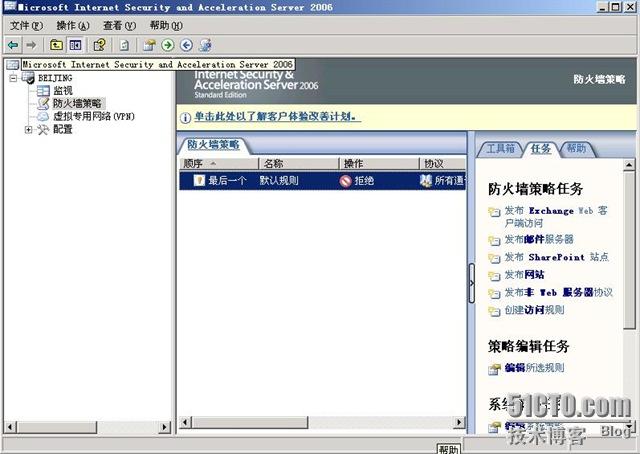
Task: Click the info icon in yellow banner
Action: (x=185, y=118)
